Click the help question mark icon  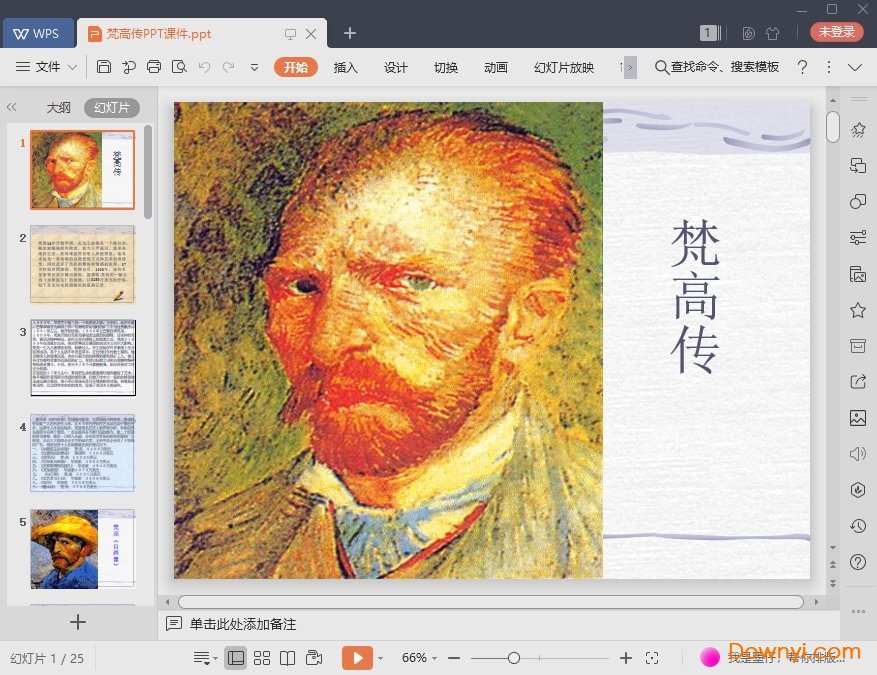[x=802, y=67]
